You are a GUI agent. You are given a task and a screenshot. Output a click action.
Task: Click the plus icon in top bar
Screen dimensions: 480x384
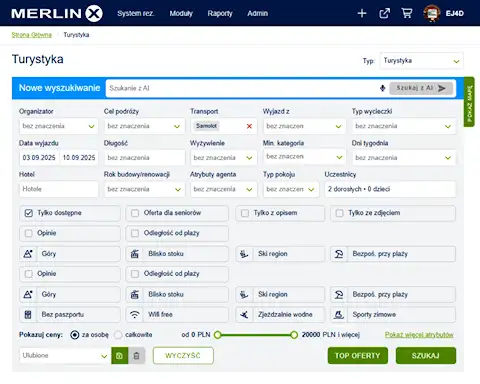[x=362, y=13]
